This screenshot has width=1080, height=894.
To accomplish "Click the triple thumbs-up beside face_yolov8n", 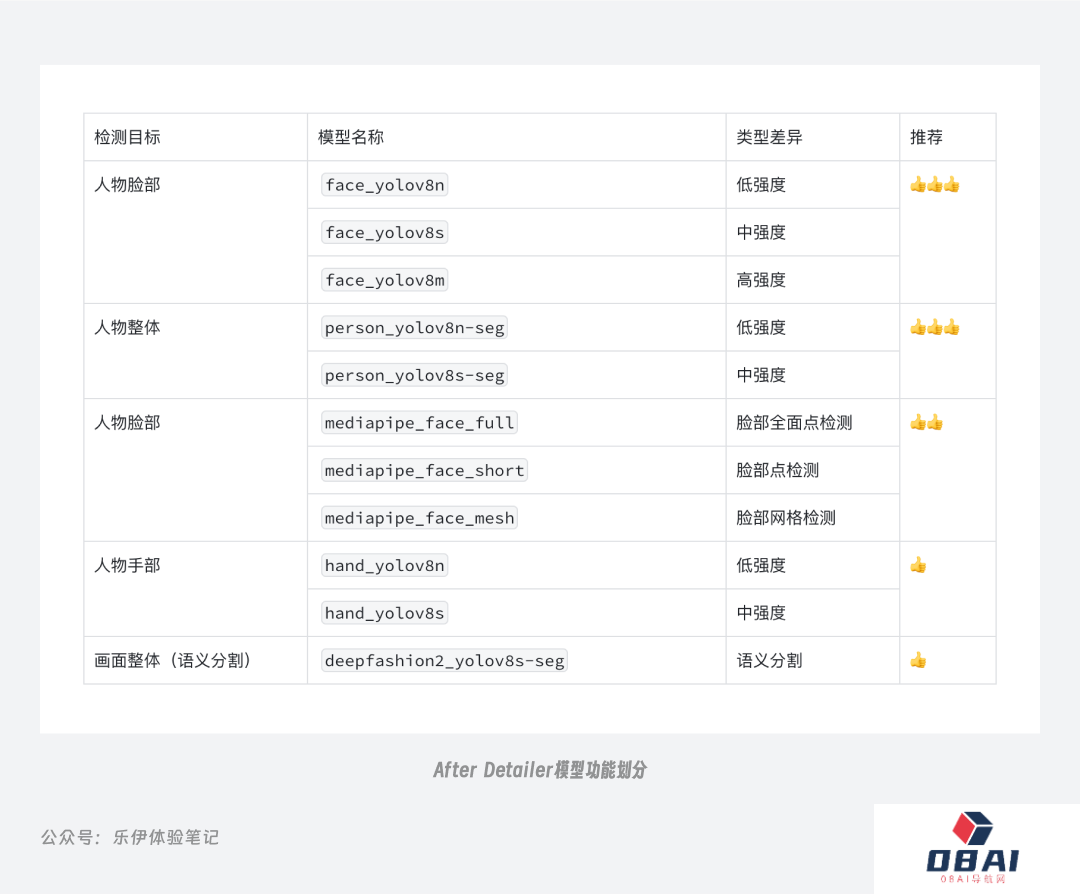I will click(934, 185).
